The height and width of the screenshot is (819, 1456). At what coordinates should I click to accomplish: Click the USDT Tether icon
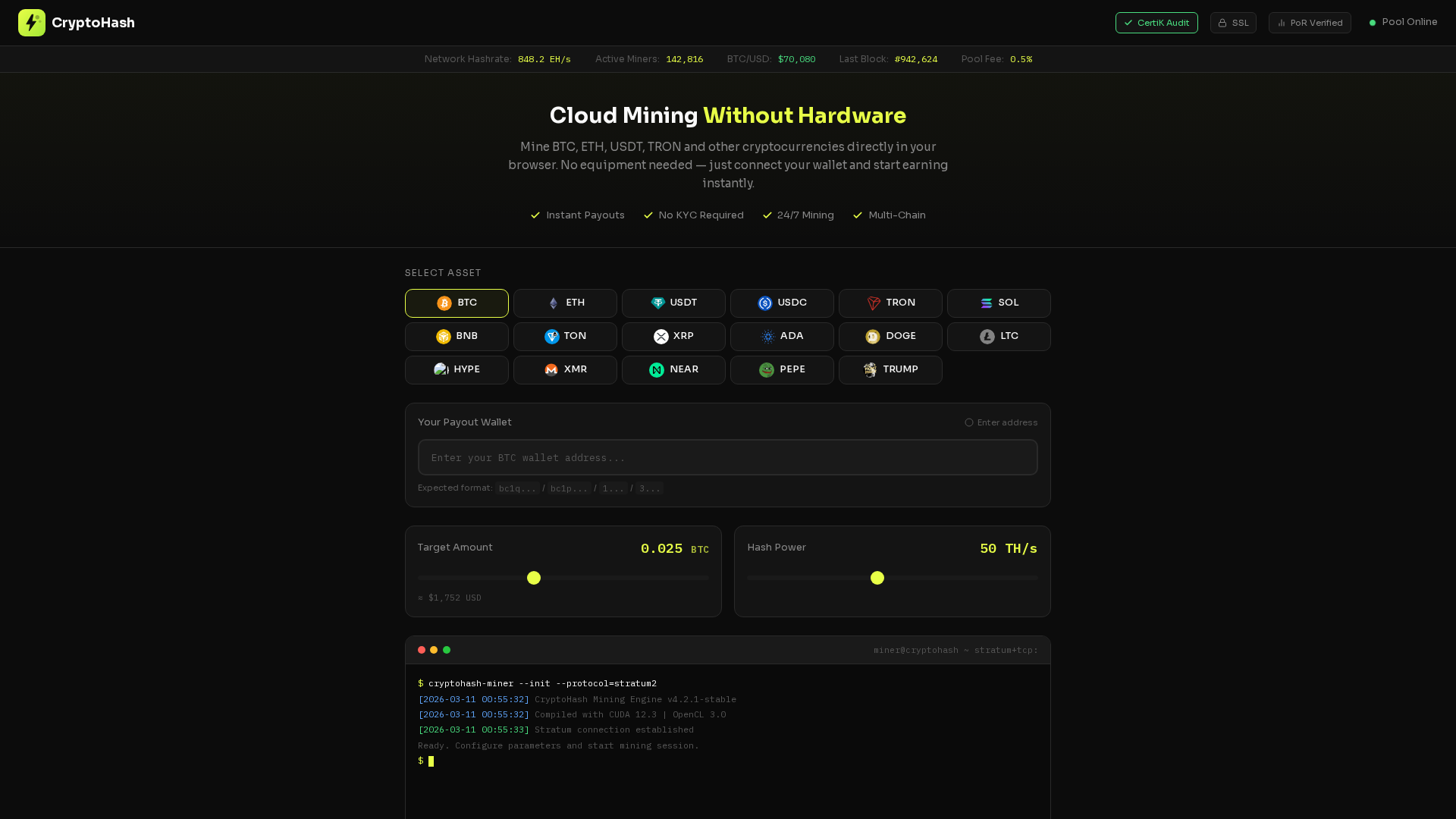(x=657, y=303)
